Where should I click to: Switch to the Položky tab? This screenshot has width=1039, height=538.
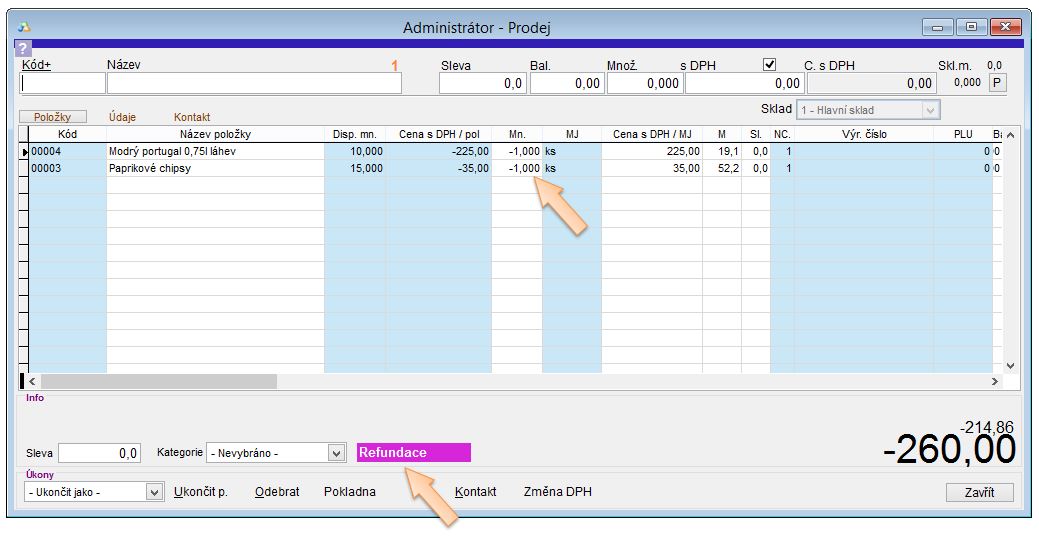(53, 117)
